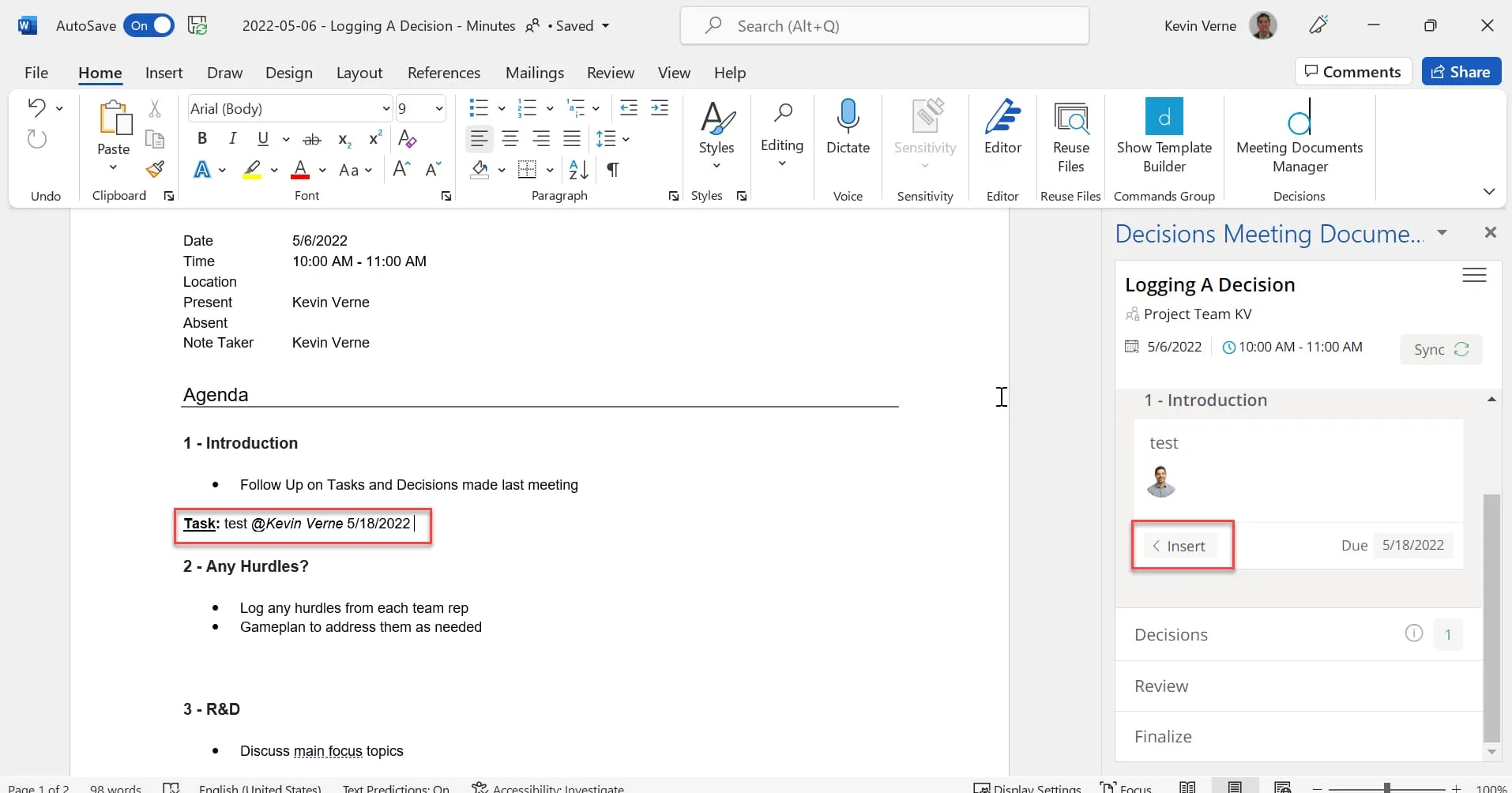This screenshot has height=793, width=1512.
Task: Open the Meeting Documents Manager
Action: point(1299,134)
